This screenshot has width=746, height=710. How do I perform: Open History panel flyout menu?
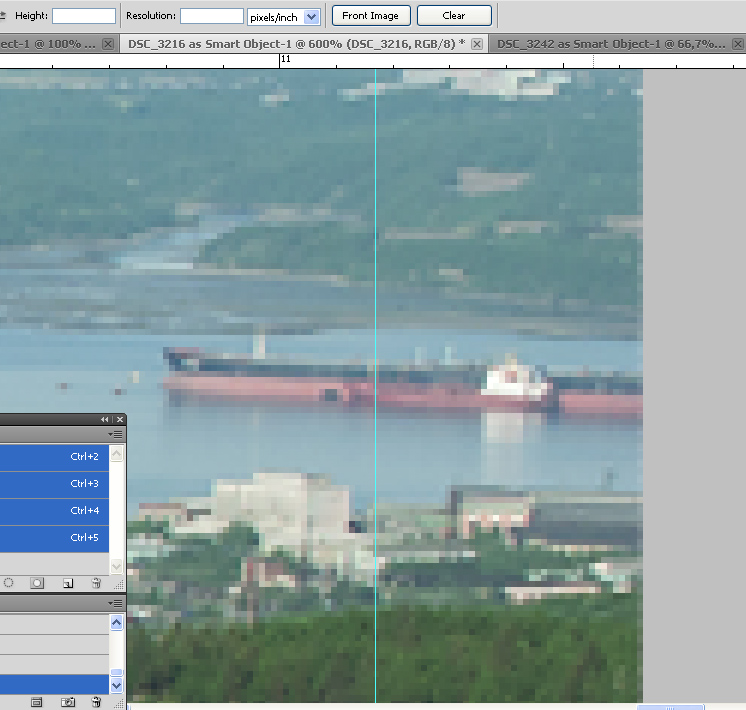[116, 604]
